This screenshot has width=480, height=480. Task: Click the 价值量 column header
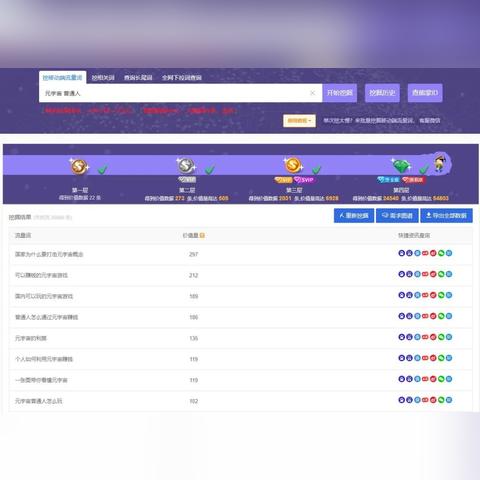(191, 235)
